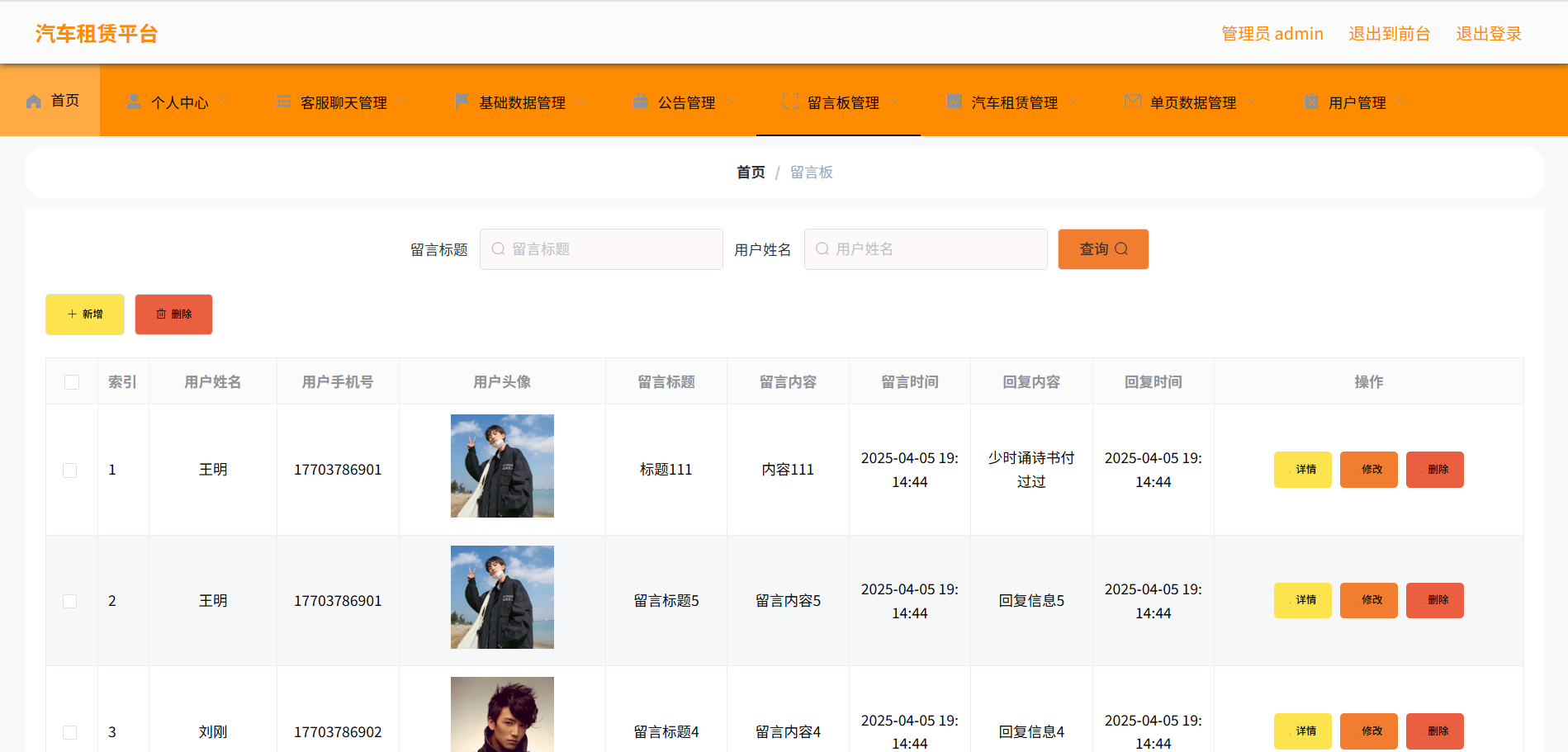Open the 留言板管理 menu

tap(842, 102)
